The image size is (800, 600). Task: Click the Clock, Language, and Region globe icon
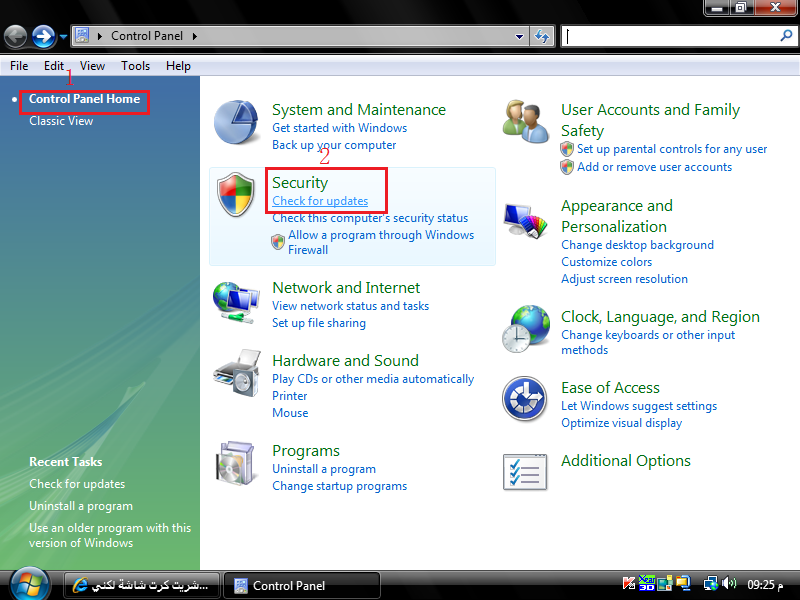526,329
